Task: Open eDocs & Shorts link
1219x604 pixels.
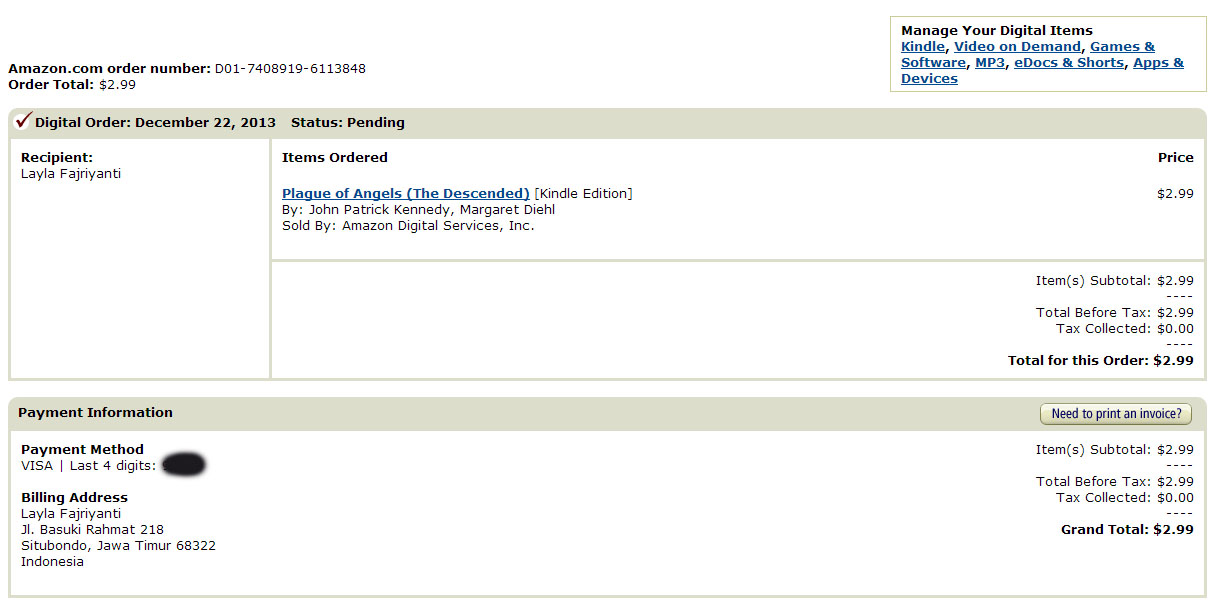Action: point(1068,63)
